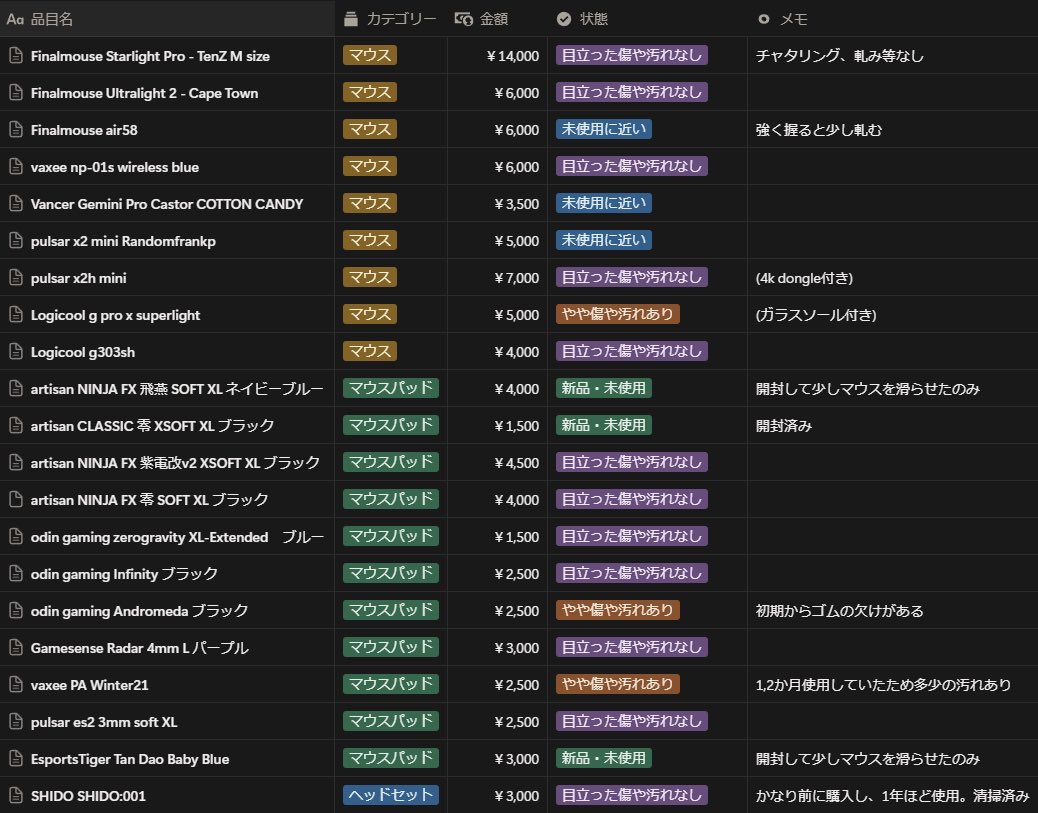Click マウスパッド tag for artisan NINJA FX 飛燕
This screenshot has width=1038, height=813.
click(391, 388)
